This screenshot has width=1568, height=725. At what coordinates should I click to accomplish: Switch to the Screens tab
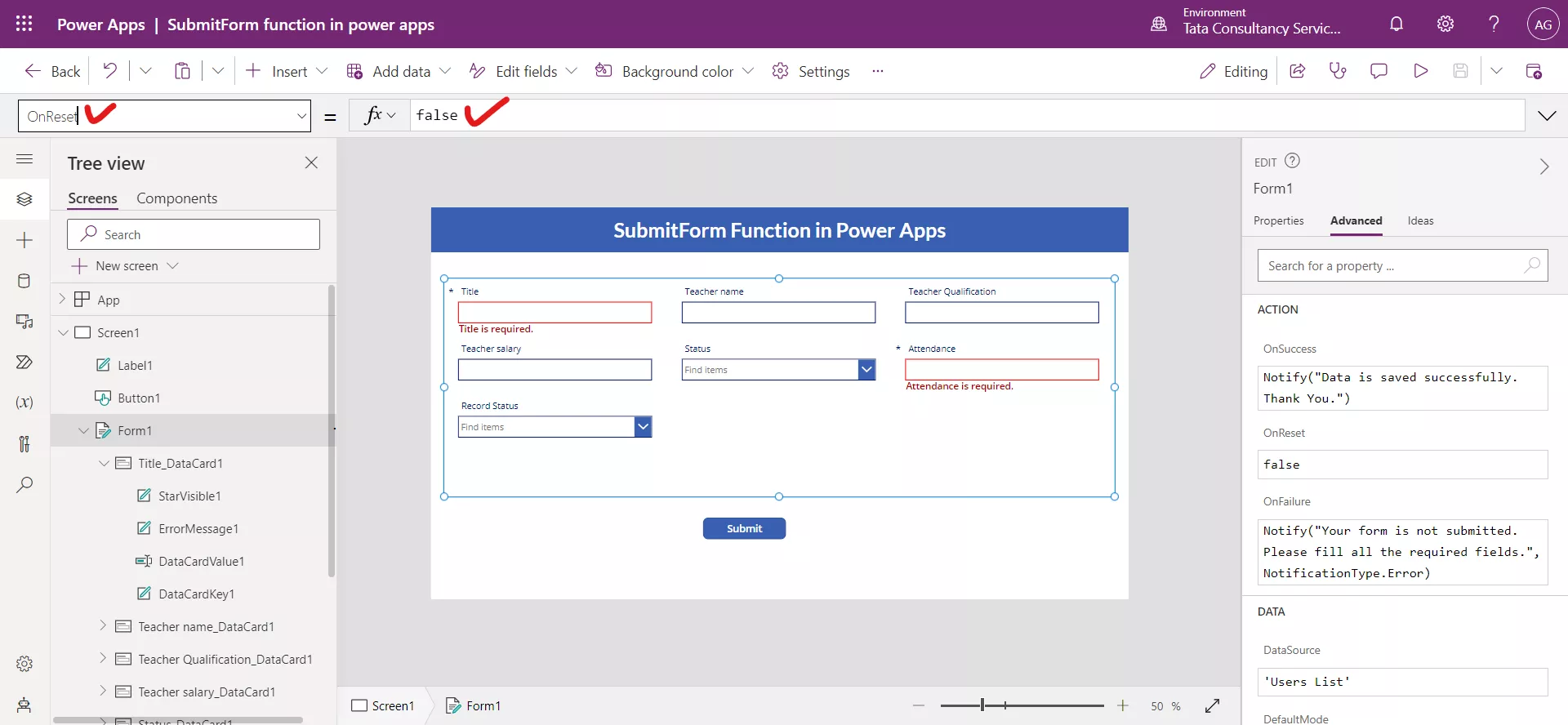[x=92, y=198]
